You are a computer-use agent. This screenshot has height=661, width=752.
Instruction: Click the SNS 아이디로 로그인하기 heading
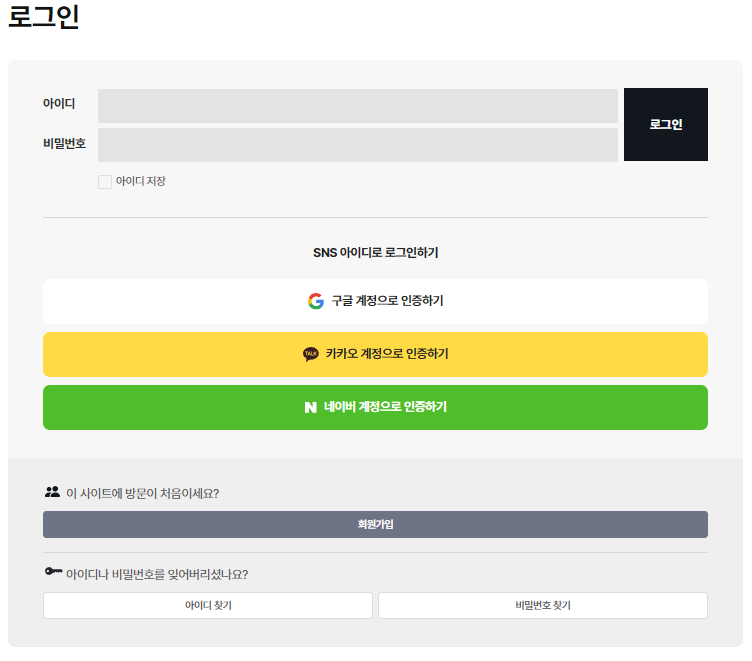pos(376,253)
